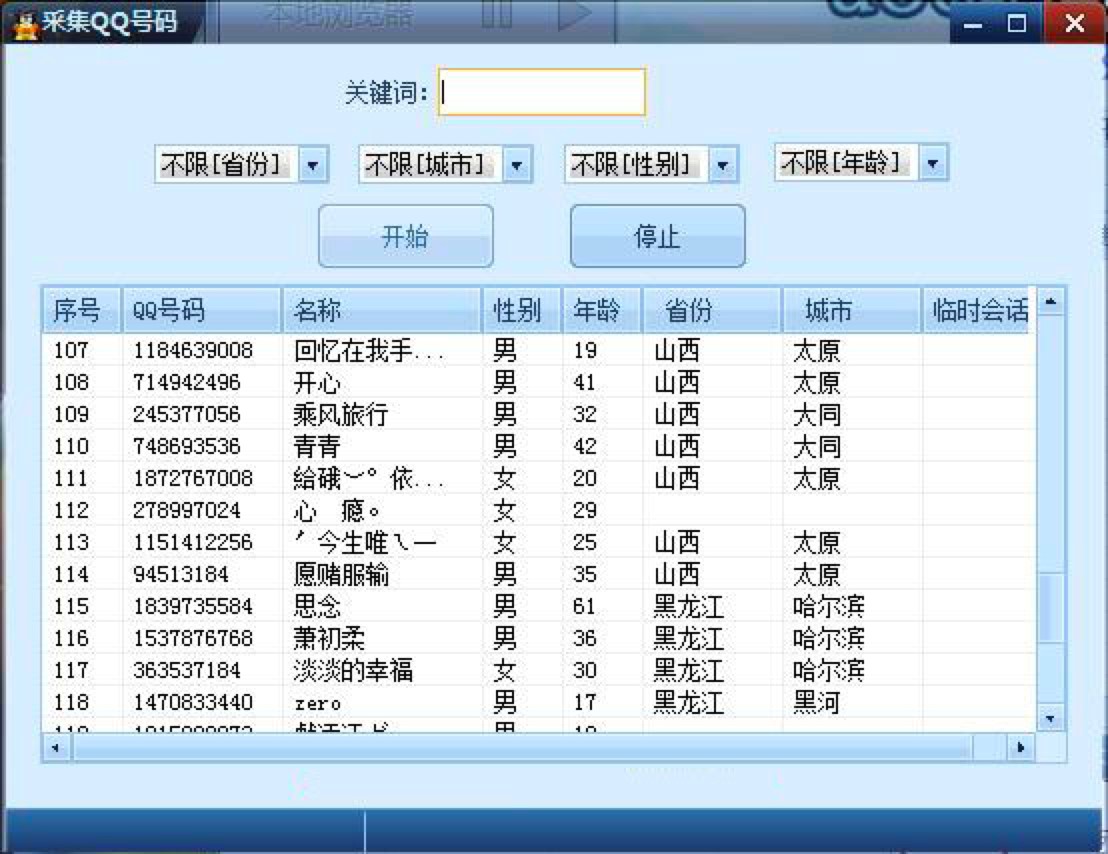
Task: Open the 不限[省份] province dropdown
Action: [x=311, y=163]
